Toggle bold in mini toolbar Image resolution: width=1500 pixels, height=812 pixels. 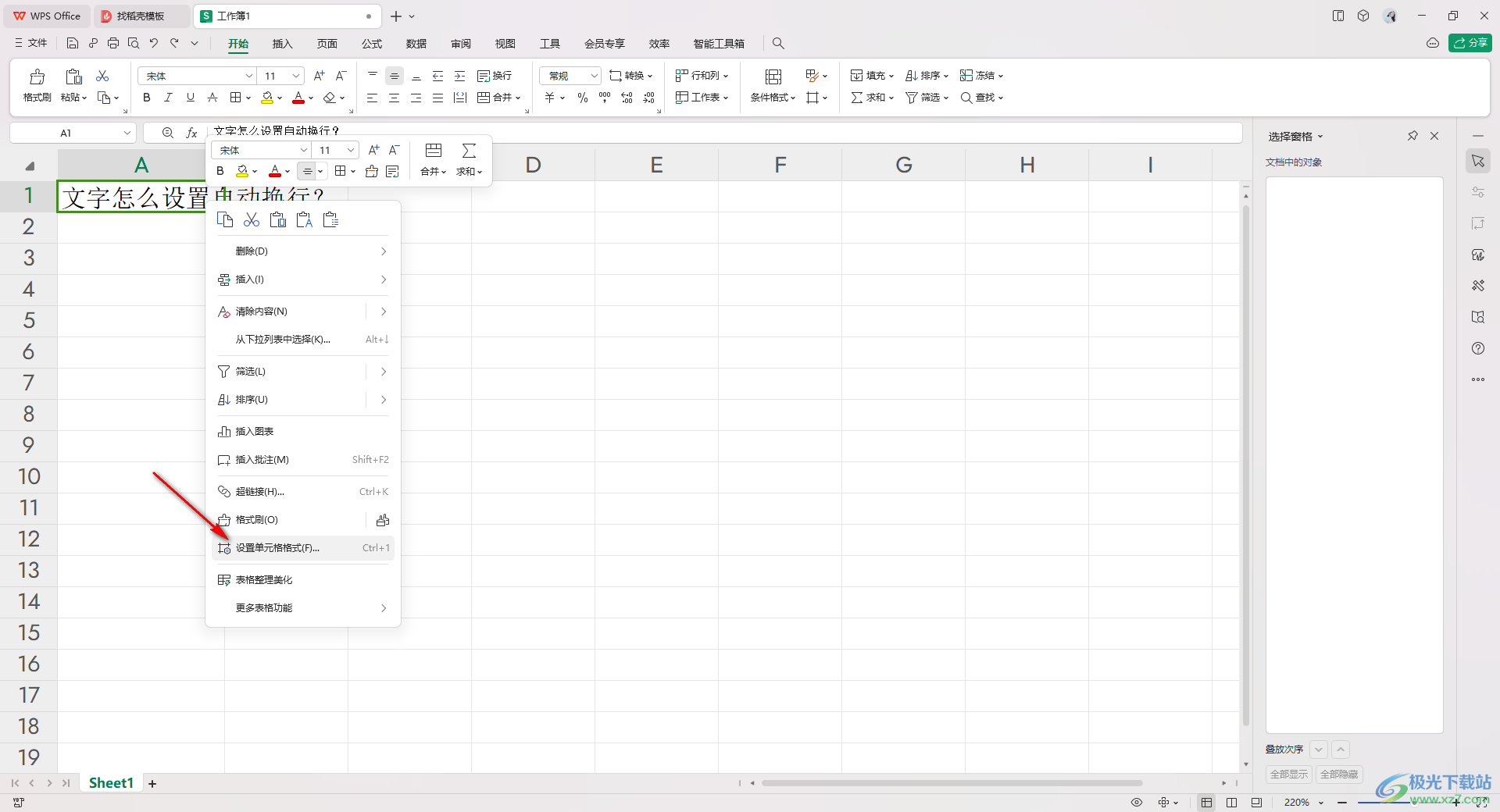[220, 171]
